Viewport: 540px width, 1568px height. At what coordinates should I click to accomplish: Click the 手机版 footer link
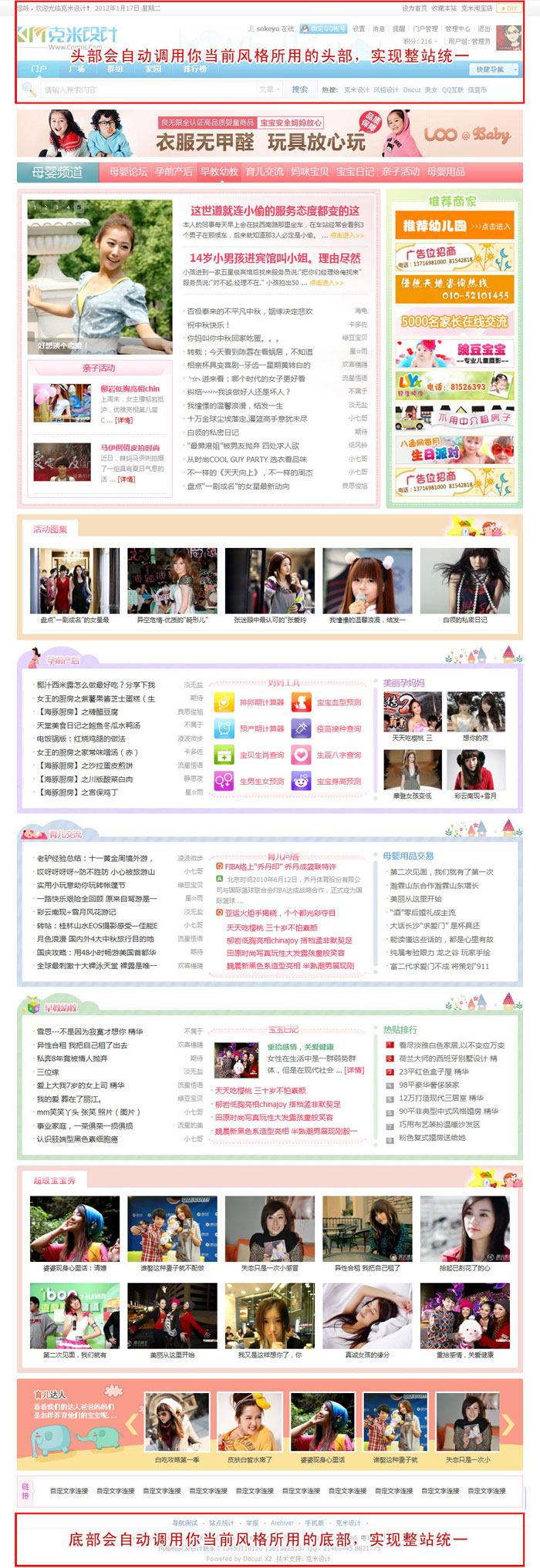coord(315,1523)
